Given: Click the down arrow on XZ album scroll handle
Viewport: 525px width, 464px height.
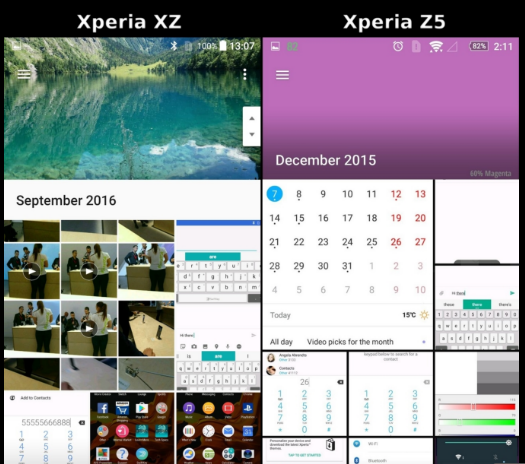Looking at the screenshot, I should (252, 134).
